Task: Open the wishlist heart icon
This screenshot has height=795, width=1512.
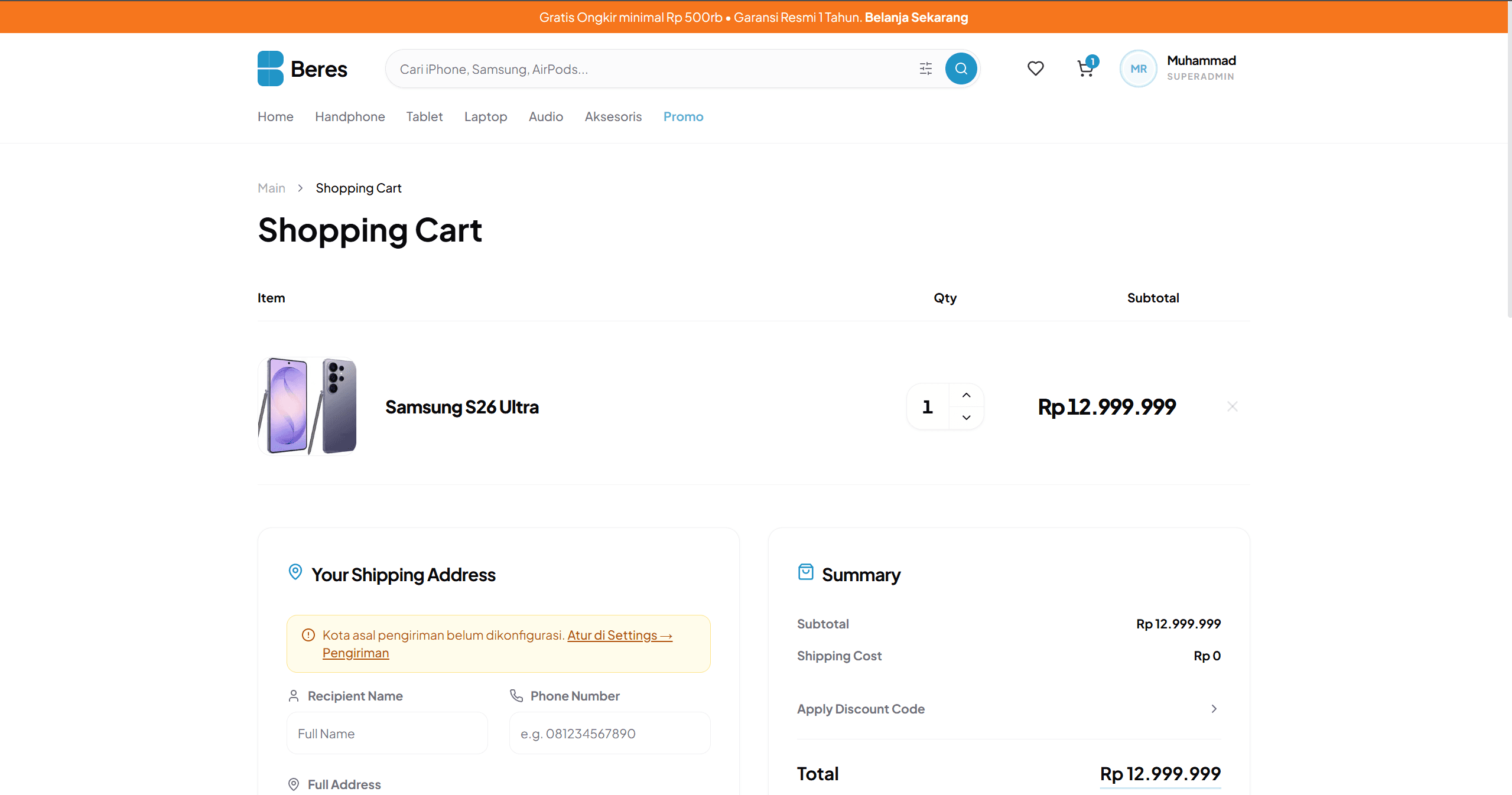Action: tap(1035, 69)
